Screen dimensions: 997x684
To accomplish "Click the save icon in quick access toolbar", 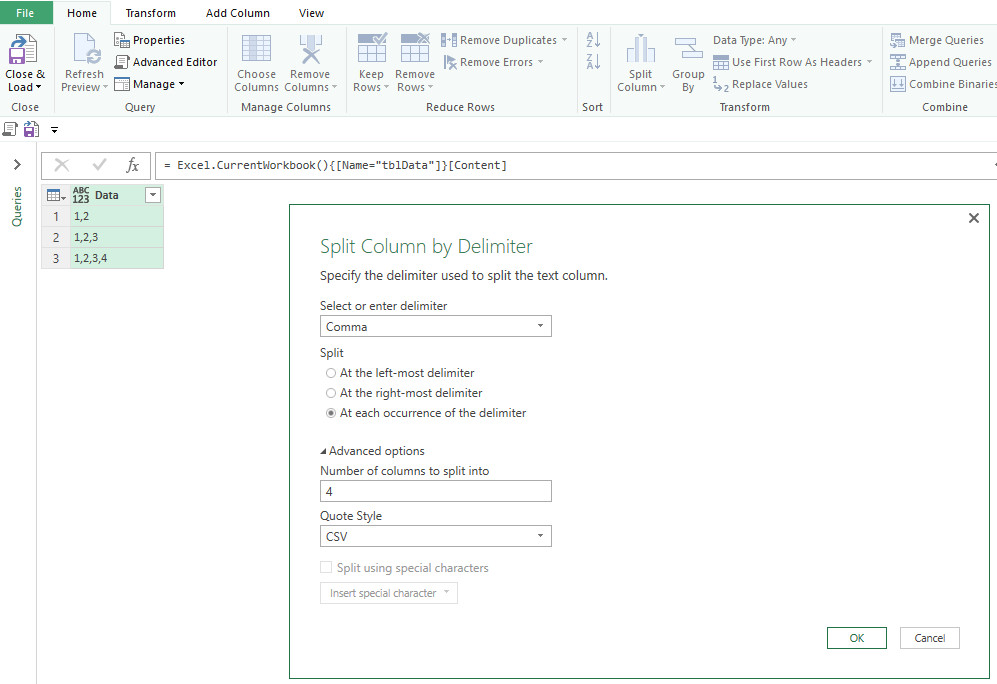I will (31, 130).
